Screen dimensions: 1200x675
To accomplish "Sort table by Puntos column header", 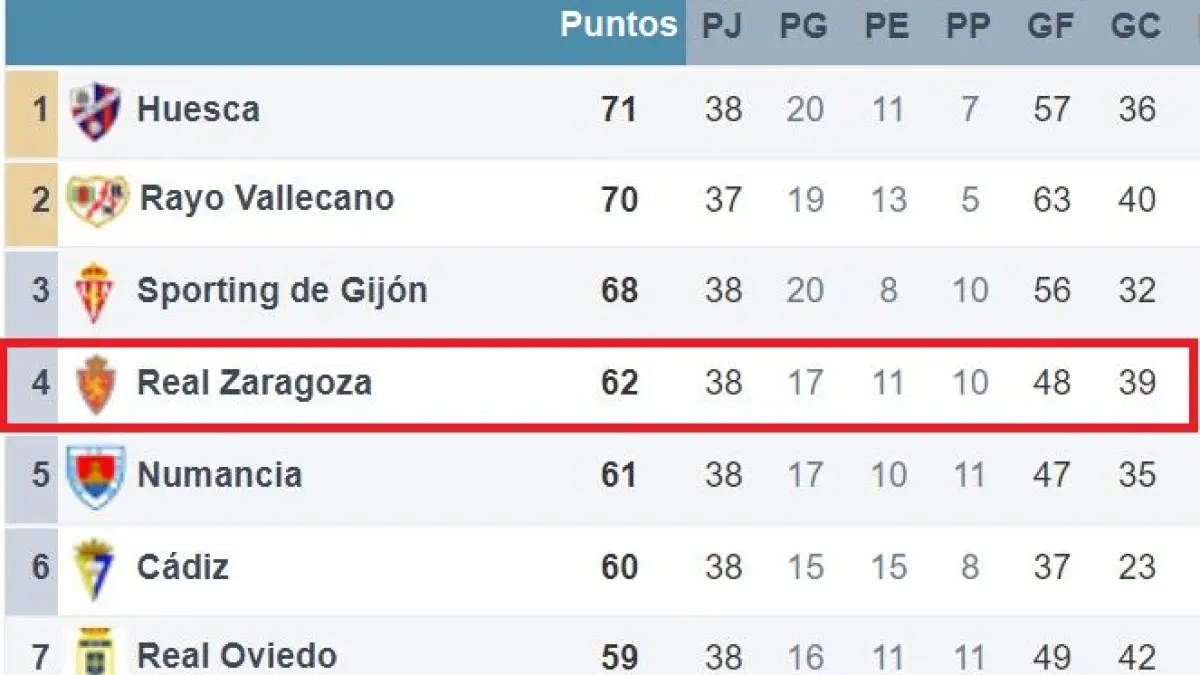I will 618,25.
